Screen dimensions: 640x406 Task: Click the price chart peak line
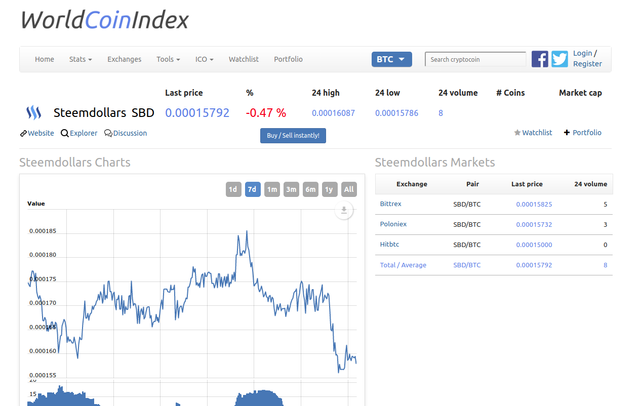click(x=247, y=232)
